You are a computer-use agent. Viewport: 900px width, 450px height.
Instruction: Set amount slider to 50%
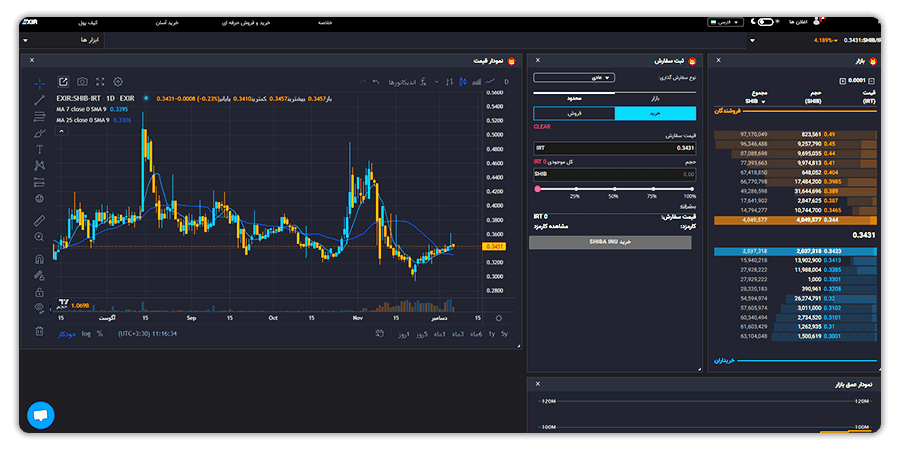615,189
